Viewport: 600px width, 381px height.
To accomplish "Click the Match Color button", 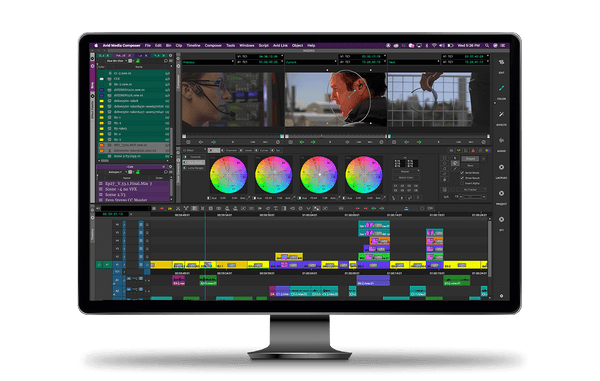I will pyautogui.click(x=406, y=177).
